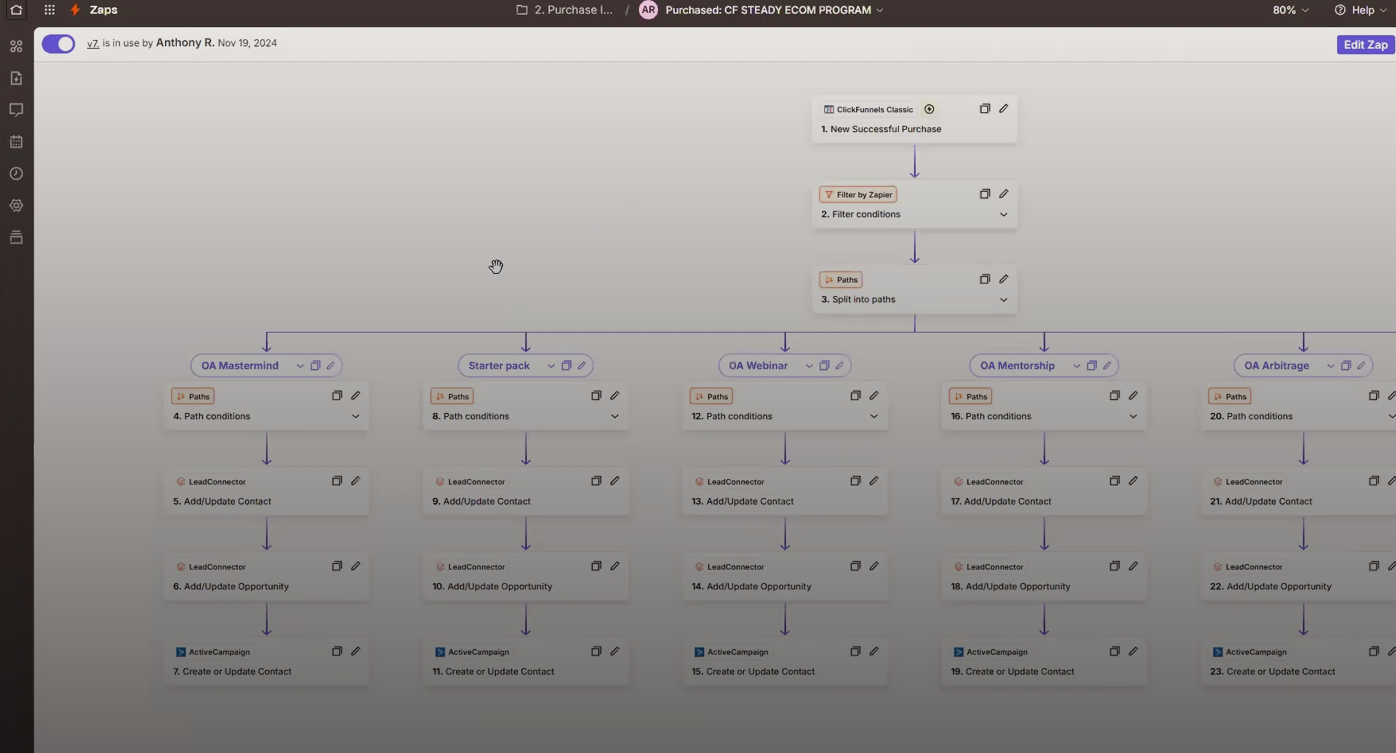
Task: Expand step 2 Filter conditions chevron
Action: (x=1003, y=214)
